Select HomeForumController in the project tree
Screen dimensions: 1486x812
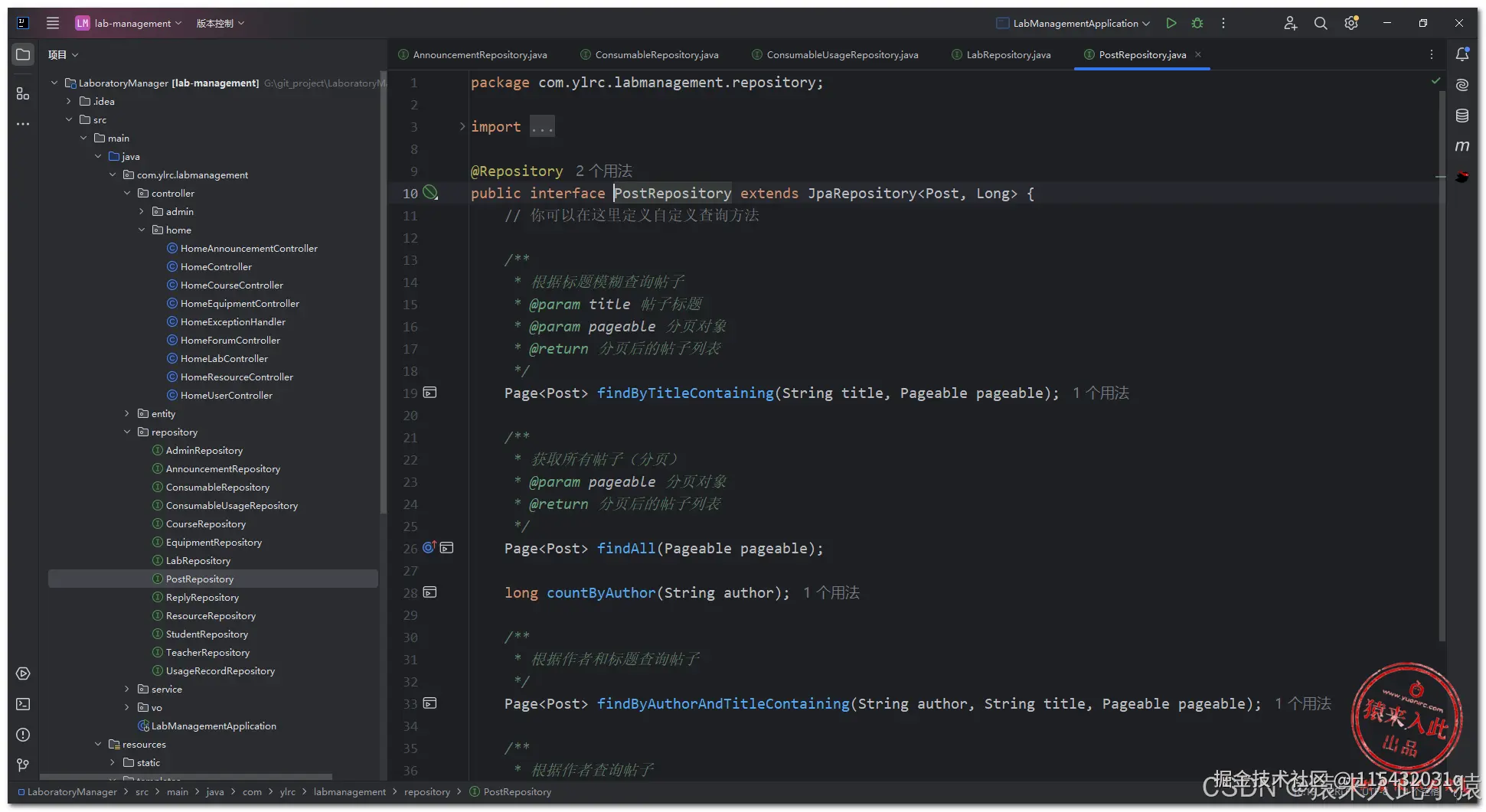(x=230, y=341)
